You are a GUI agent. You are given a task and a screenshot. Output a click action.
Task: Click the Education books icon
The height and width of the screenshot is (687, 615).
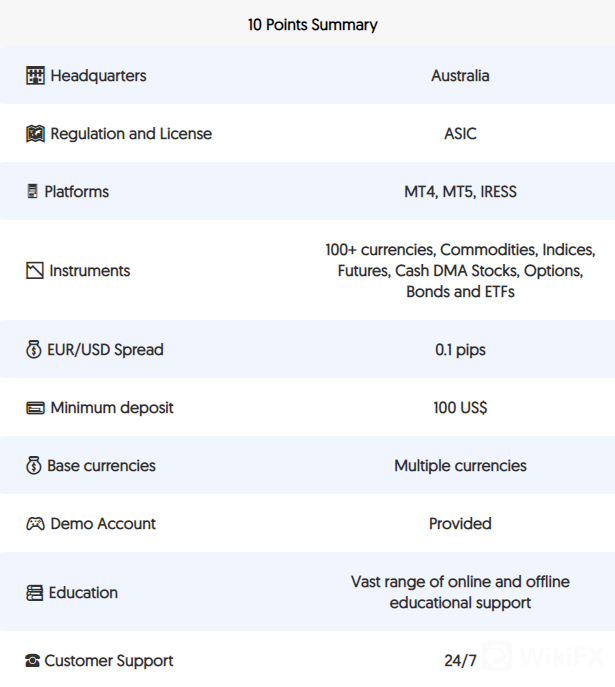click(x=35, y=593)
